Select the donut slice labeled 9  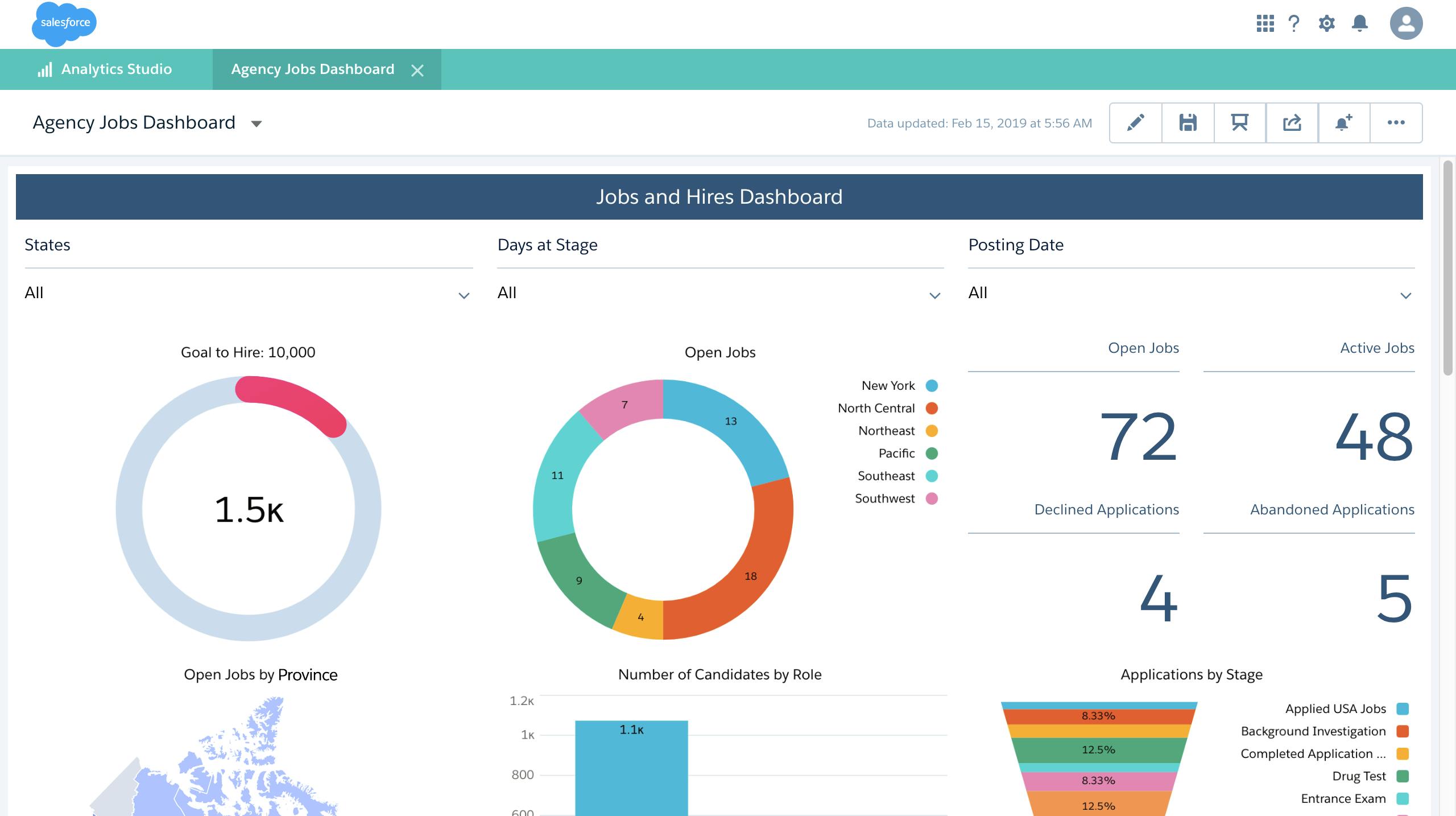coord(579,580)
